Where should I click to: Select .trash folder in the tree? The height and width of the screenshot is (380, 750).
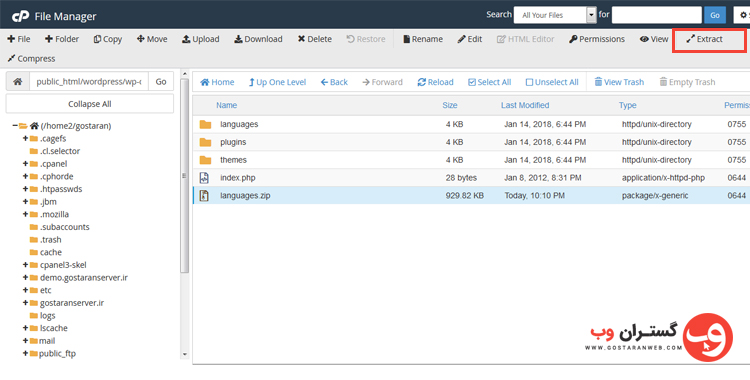pos(51,240)
